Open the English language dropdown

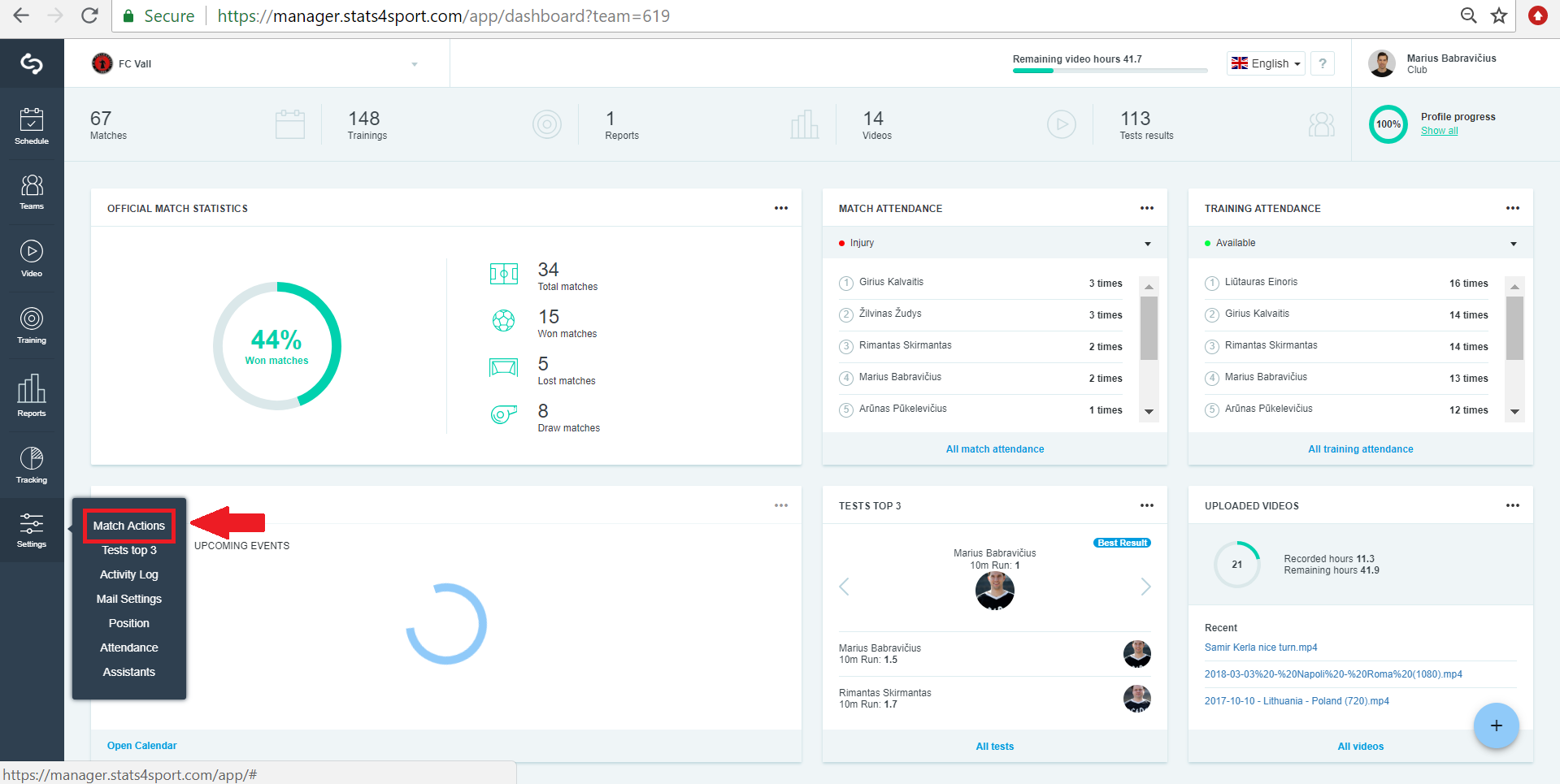(1266, 63)
